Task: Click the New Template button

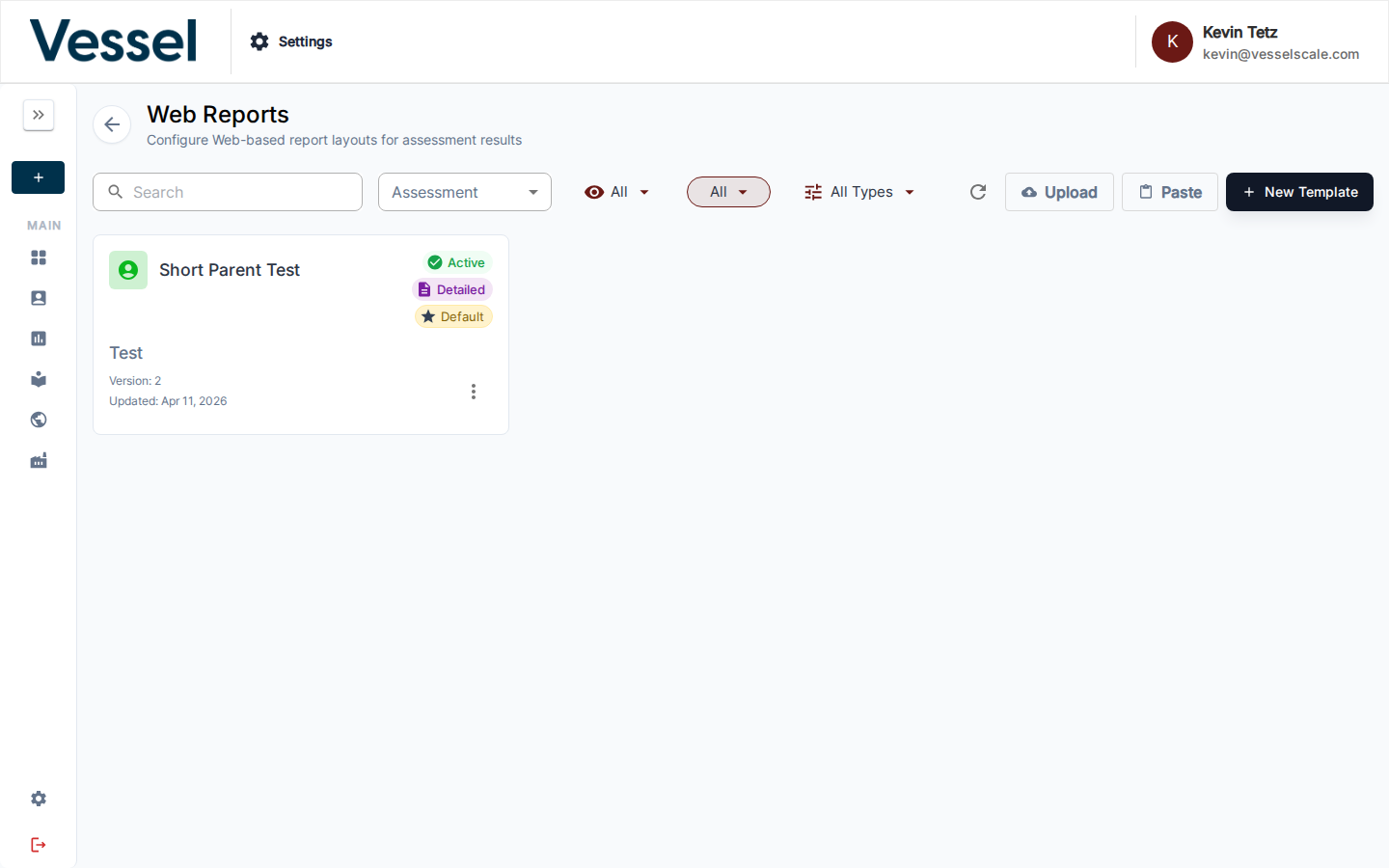Action: 1299,192
